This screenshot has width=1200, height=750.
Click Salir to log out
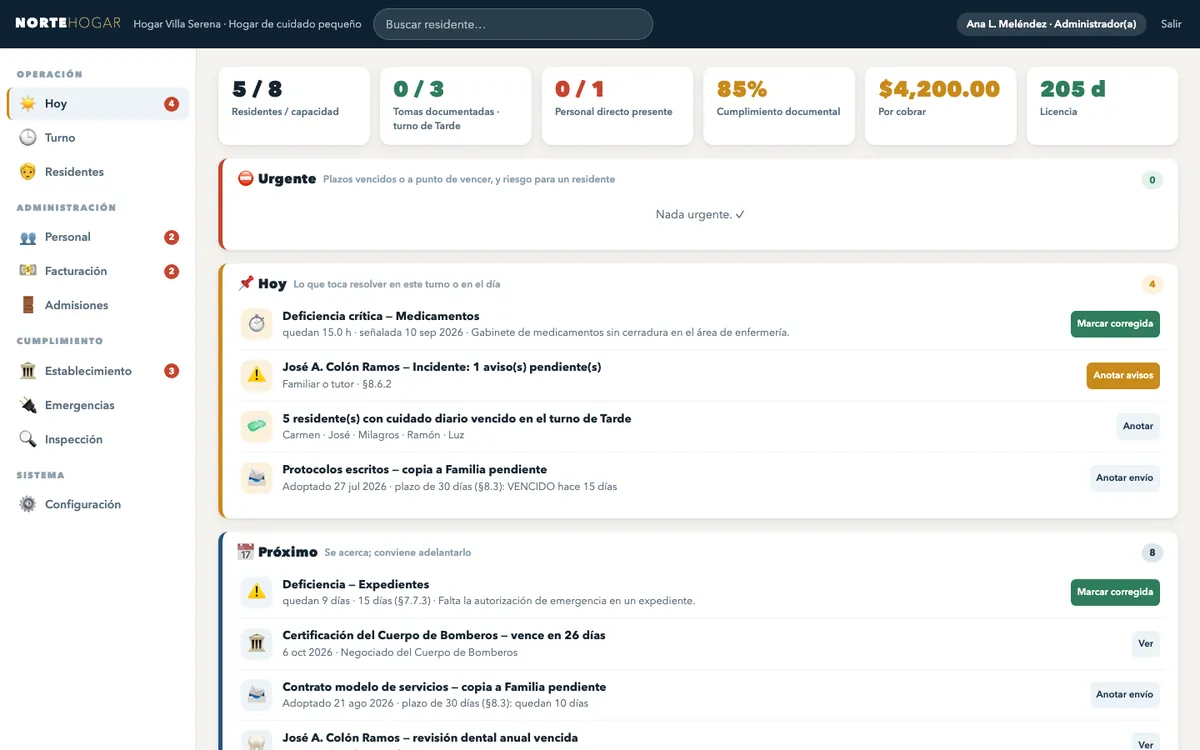pos(1171,24)
